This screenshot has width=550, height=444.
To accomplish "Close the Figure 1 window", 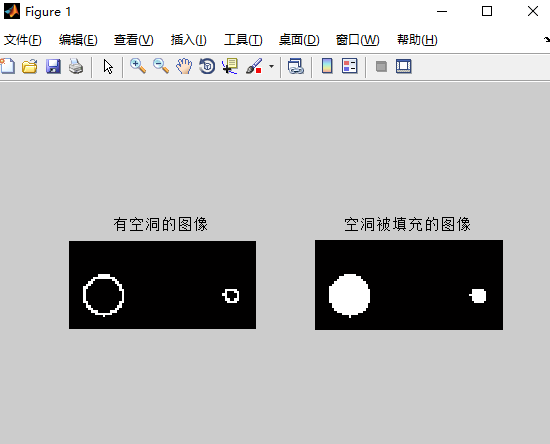I will coord(533,11).
